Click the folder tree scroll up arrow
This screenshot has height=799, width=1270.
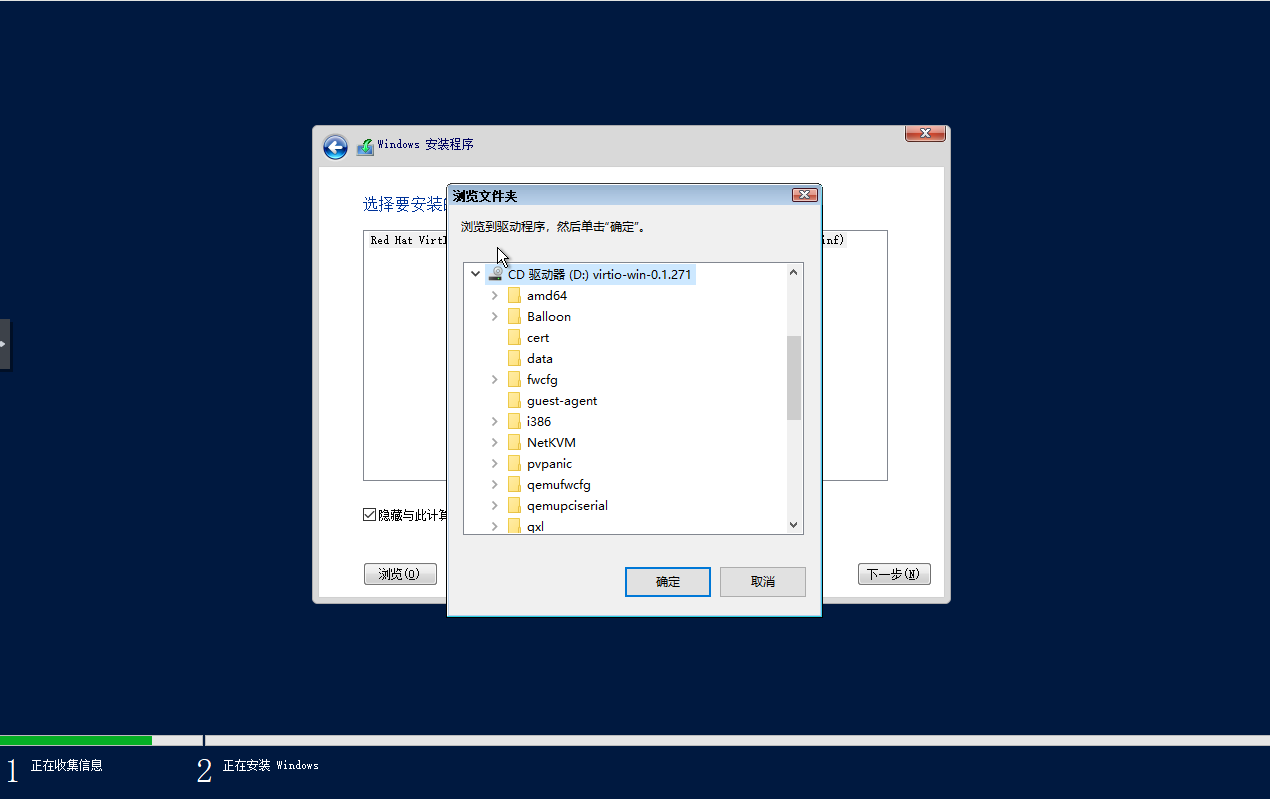pos(794,272)
